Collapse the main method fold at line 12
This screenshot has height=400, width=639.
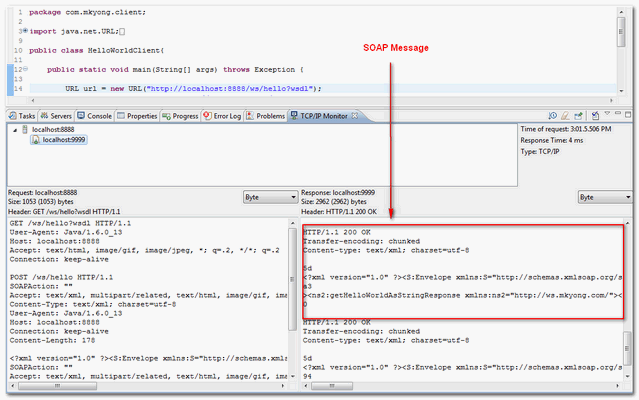pyautogui.click(x=25, y=69)
